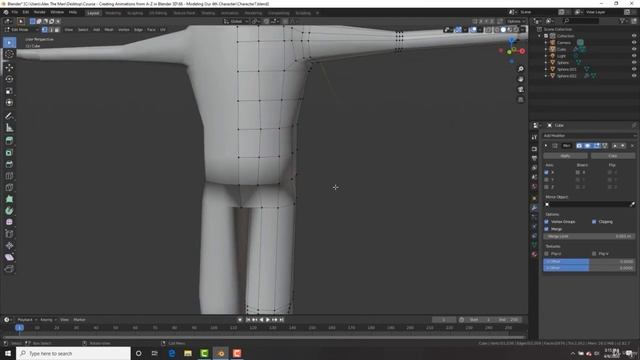Open the Global transform orientation dropdown
This screenshot has width=640, height=360.
coord(236,21)
